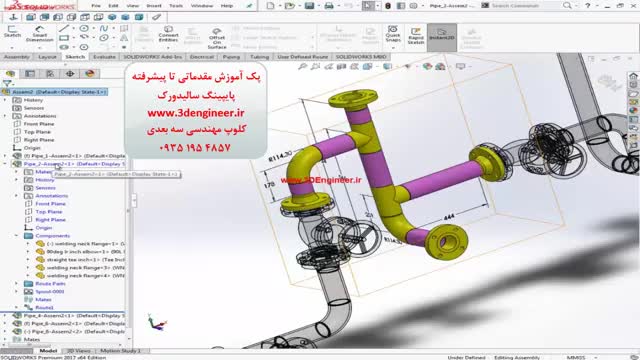Open the DimXpertManager tab

point(70,73)
